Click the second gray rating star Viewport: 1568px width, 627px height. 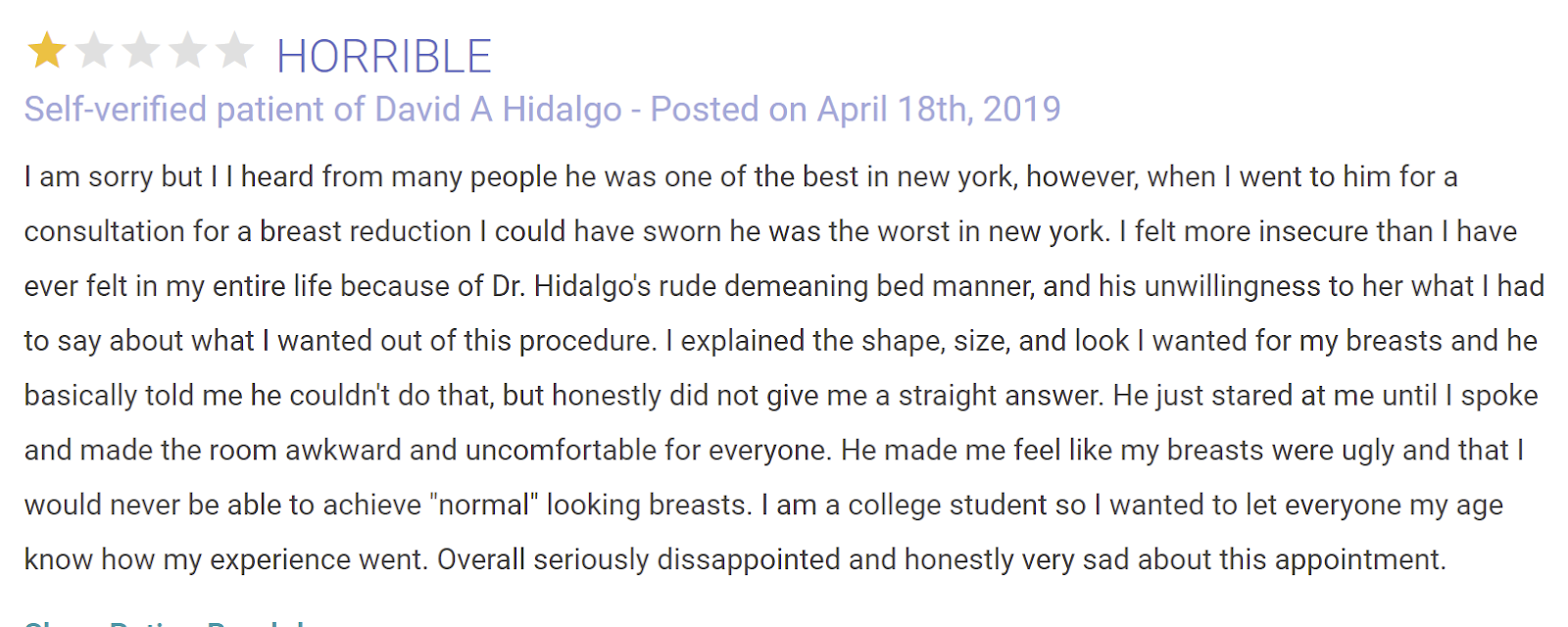(93, 50)
